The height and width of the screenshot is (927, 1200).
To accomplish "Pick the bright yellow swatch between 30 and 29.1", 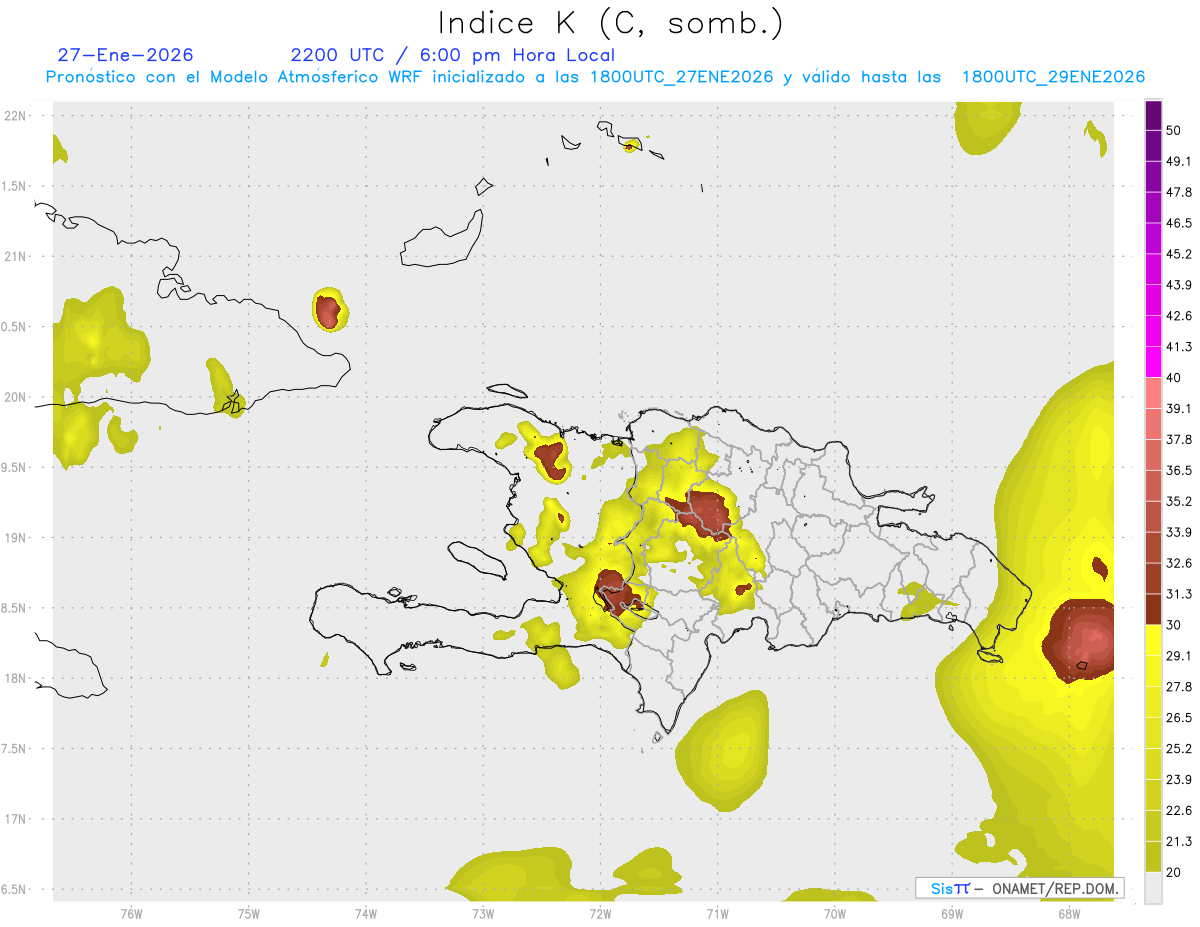I will (x=1153, y=640).
